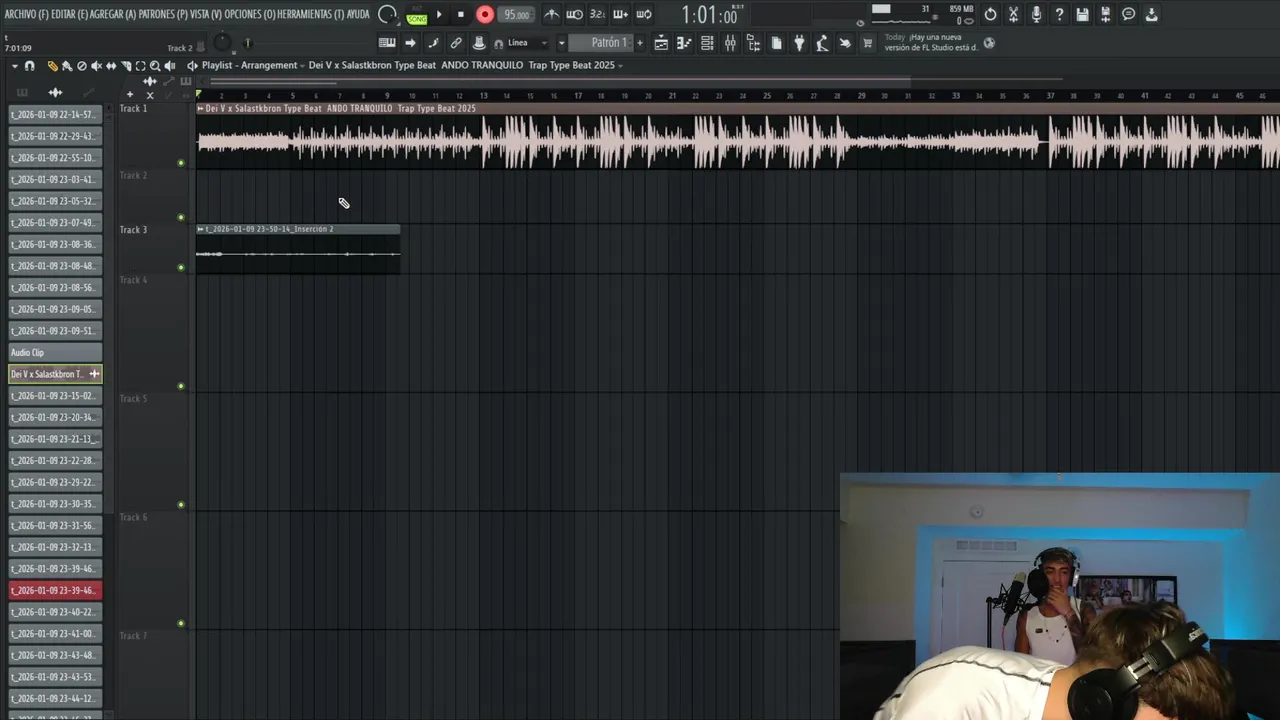Save project with the floppy disk icon
The height and width of the screenshot is (720, 1280).
[x=1082, y=14]
